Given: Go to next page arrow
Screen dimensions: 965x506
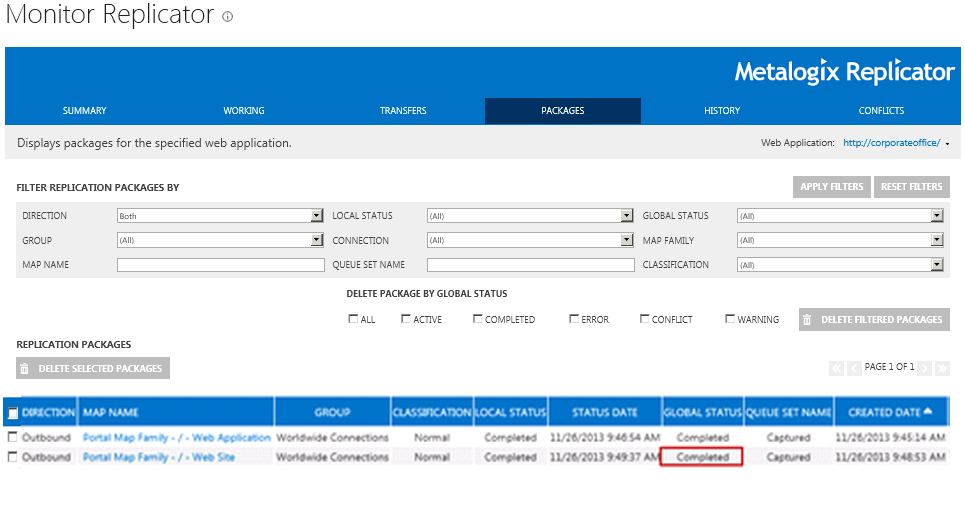Looking at the screenshot, I should [x=925, y=368].
